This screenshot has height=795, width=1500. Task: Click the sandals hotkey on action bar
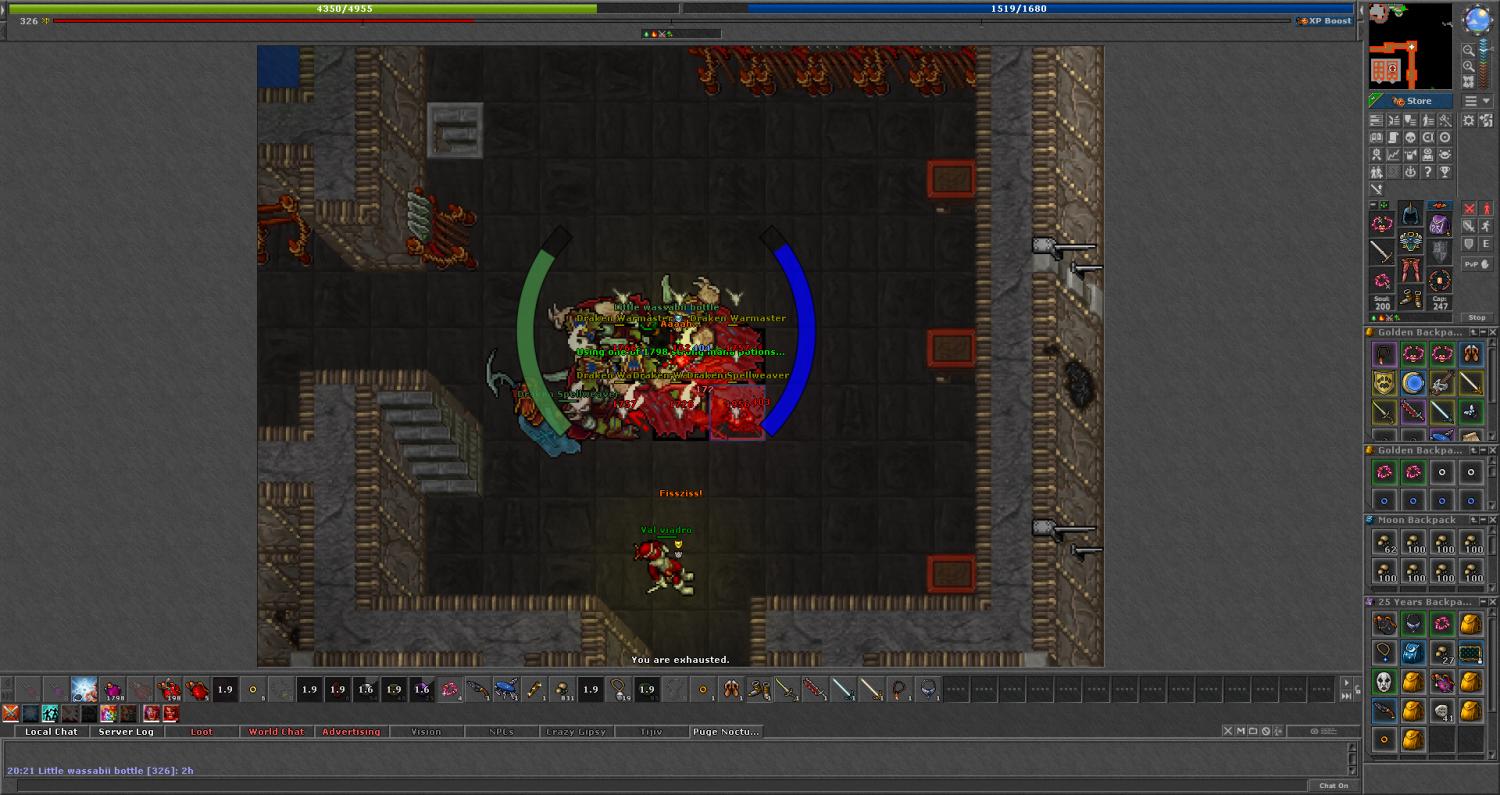click(x=731, y=690)
